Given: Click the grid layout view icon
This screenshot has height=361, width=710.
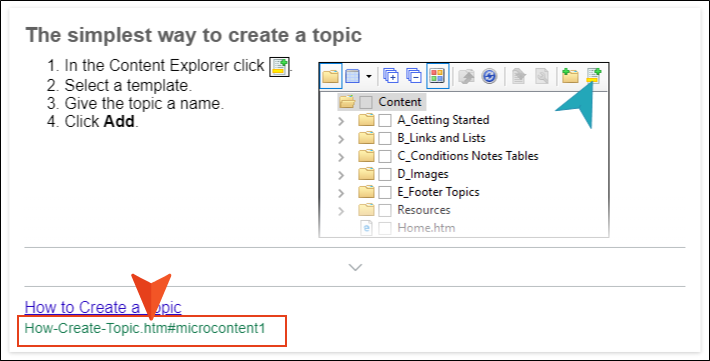Looking at the screenshot, I should [x=352, y=76].
